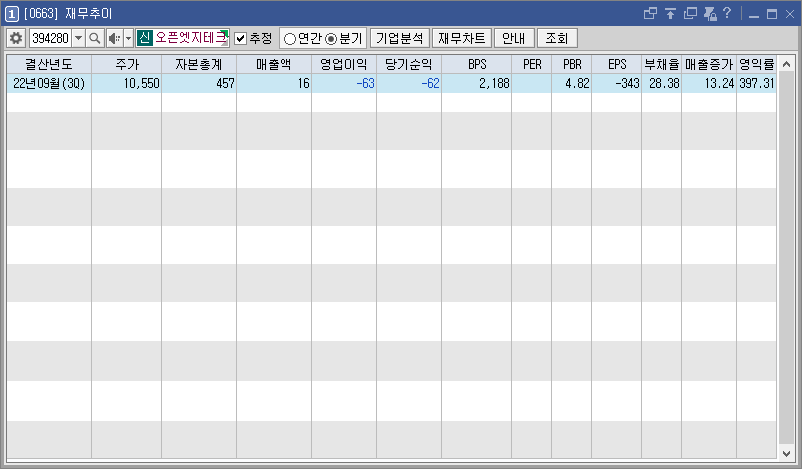Viewport: 802px width, 469px height.
Task: Close the 재무추이 window
Action: tap(790, 14)
